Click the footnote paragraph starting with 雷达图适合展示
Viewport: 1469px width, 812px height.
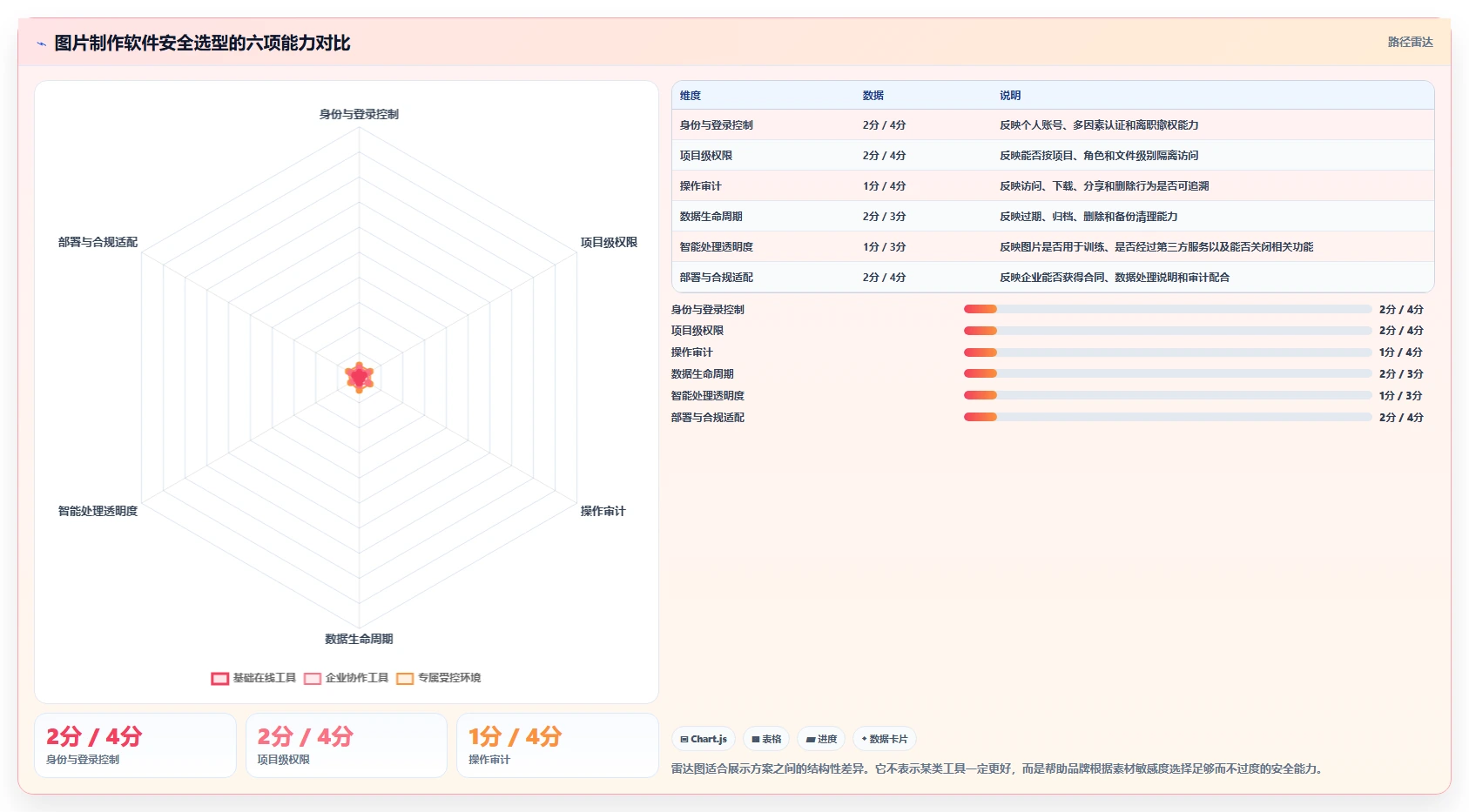[1000, 768]
